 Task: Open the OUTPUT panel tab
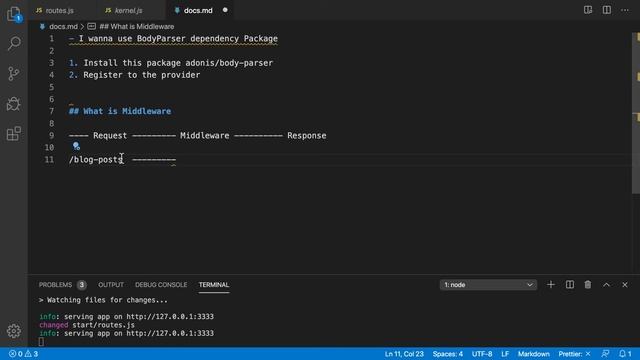111,284
